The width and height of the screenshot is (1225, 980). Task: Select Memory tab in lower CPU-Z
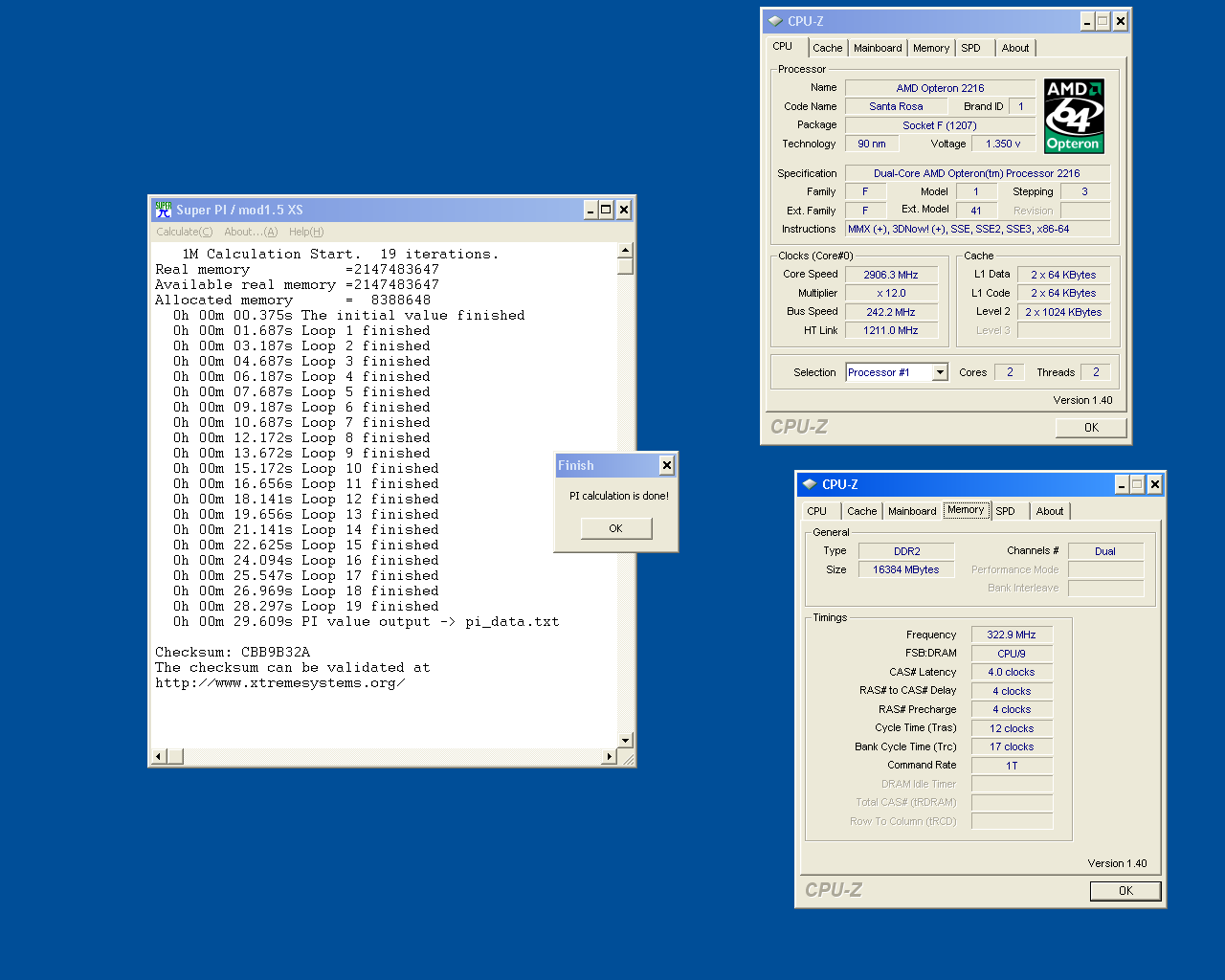pos(966,510)
